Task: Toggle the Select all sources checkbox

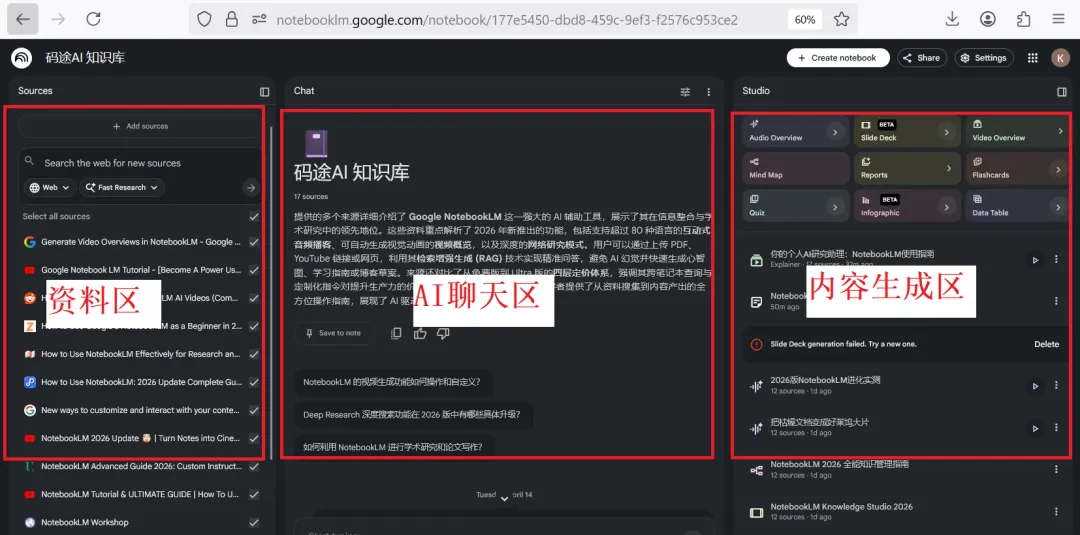Action: point(254,216)
